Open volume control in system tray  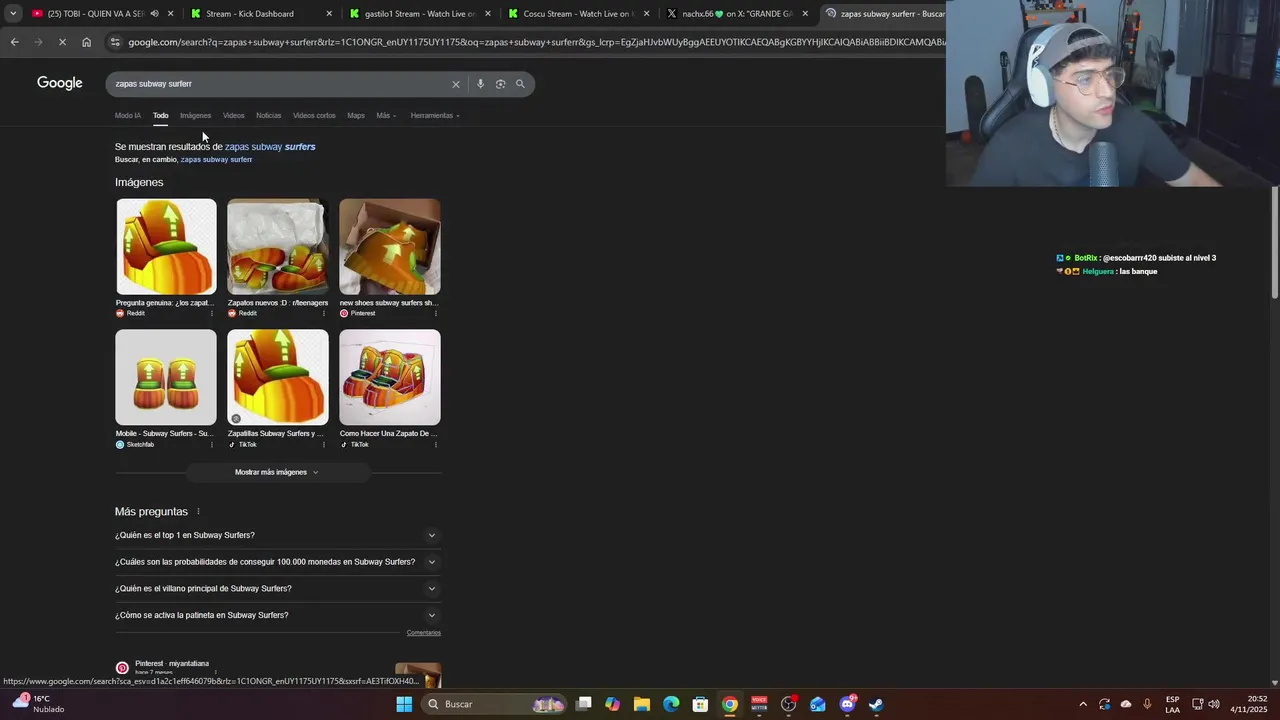pos(1214,704)
